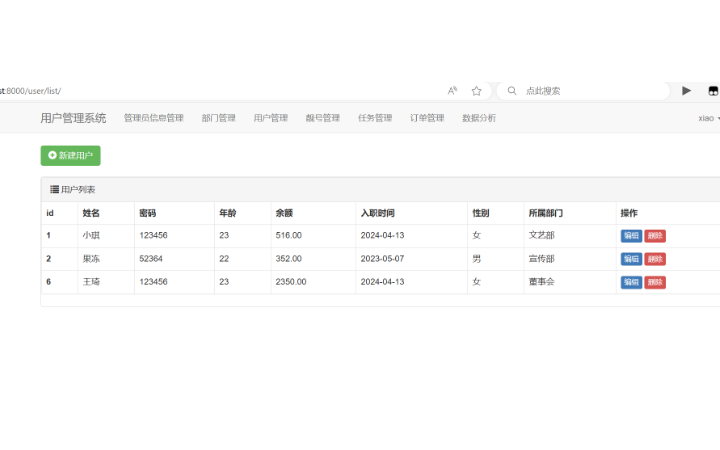Open the 订单管理 menu item
The height and width of the screenshot is (450, 720).
point(427,118)
